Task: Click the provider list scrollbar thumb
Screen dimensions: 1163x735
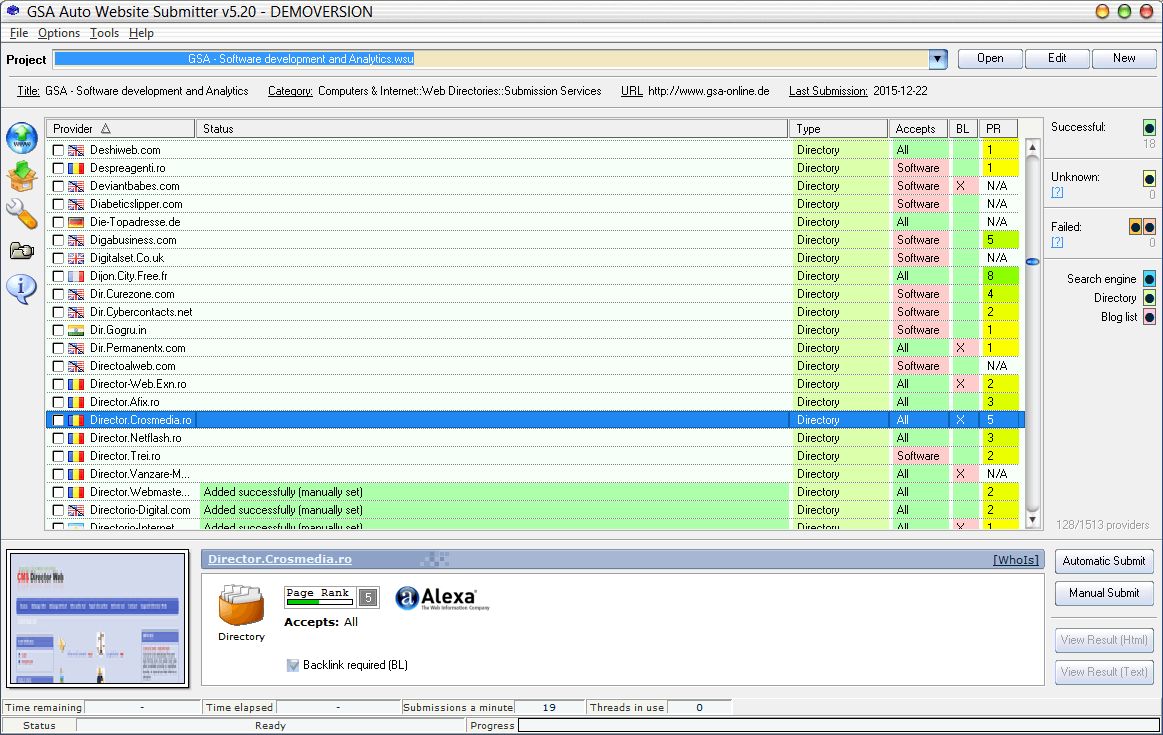Action: point(1032,262)
